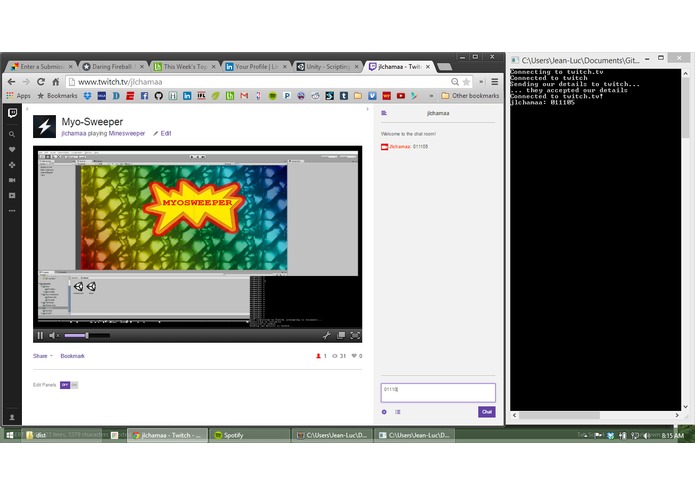Viewport: 695px width, 494px height.
Task: Click the chat rooms icon beside jlchamaa header
Action: coord(384,113)
